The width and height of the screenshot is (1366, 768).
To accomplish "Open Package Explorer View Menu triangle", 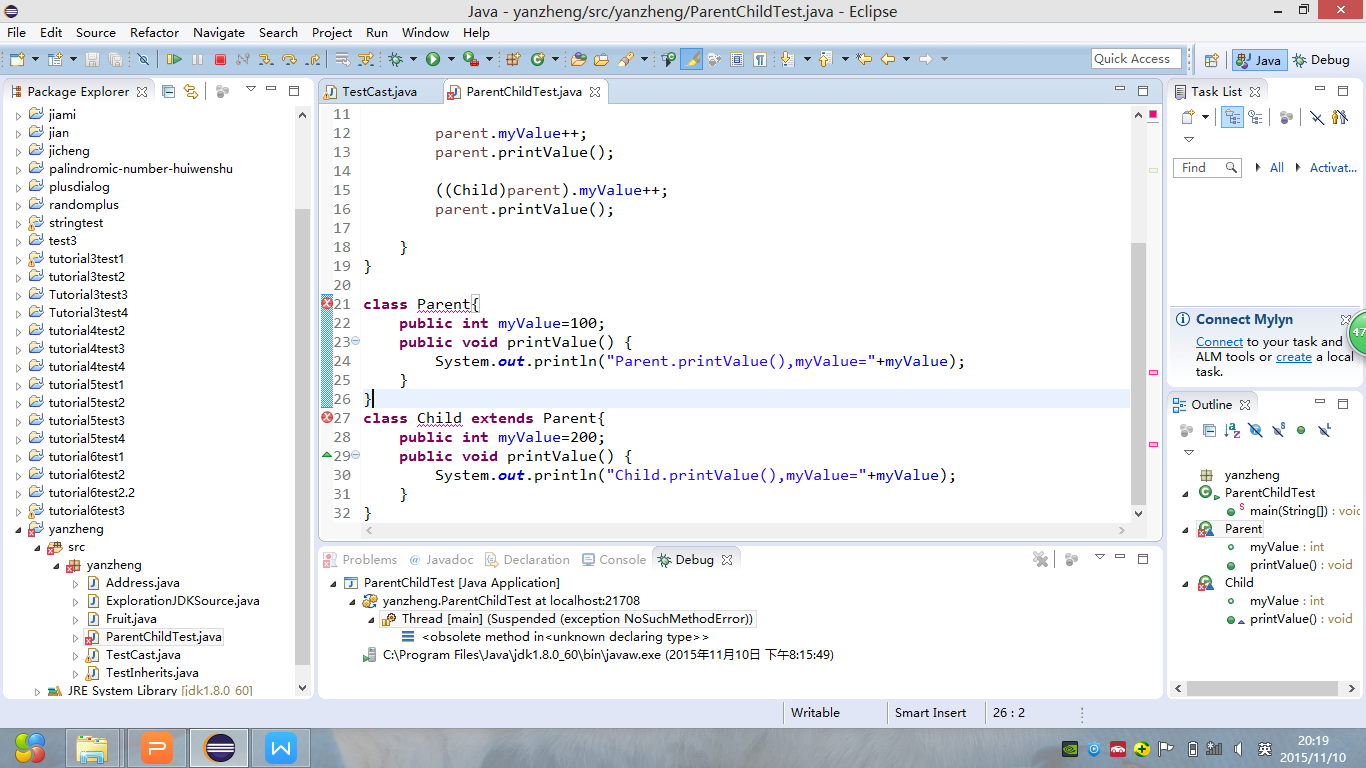I will click(250, 90).
